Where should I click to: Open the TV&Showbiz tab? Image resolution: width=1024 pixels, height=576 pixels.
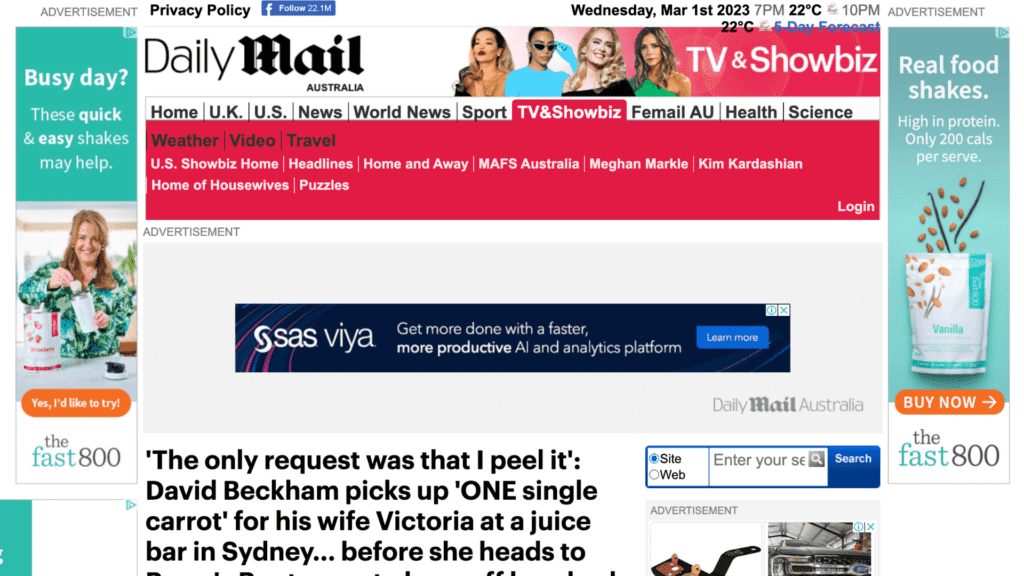click(569, 112)
